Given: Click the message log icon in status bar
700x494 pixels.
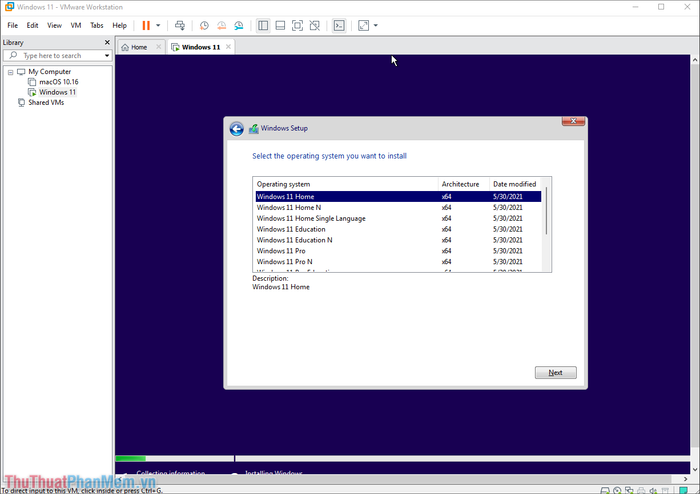Looking at the screenshot, I should (683, 490).
